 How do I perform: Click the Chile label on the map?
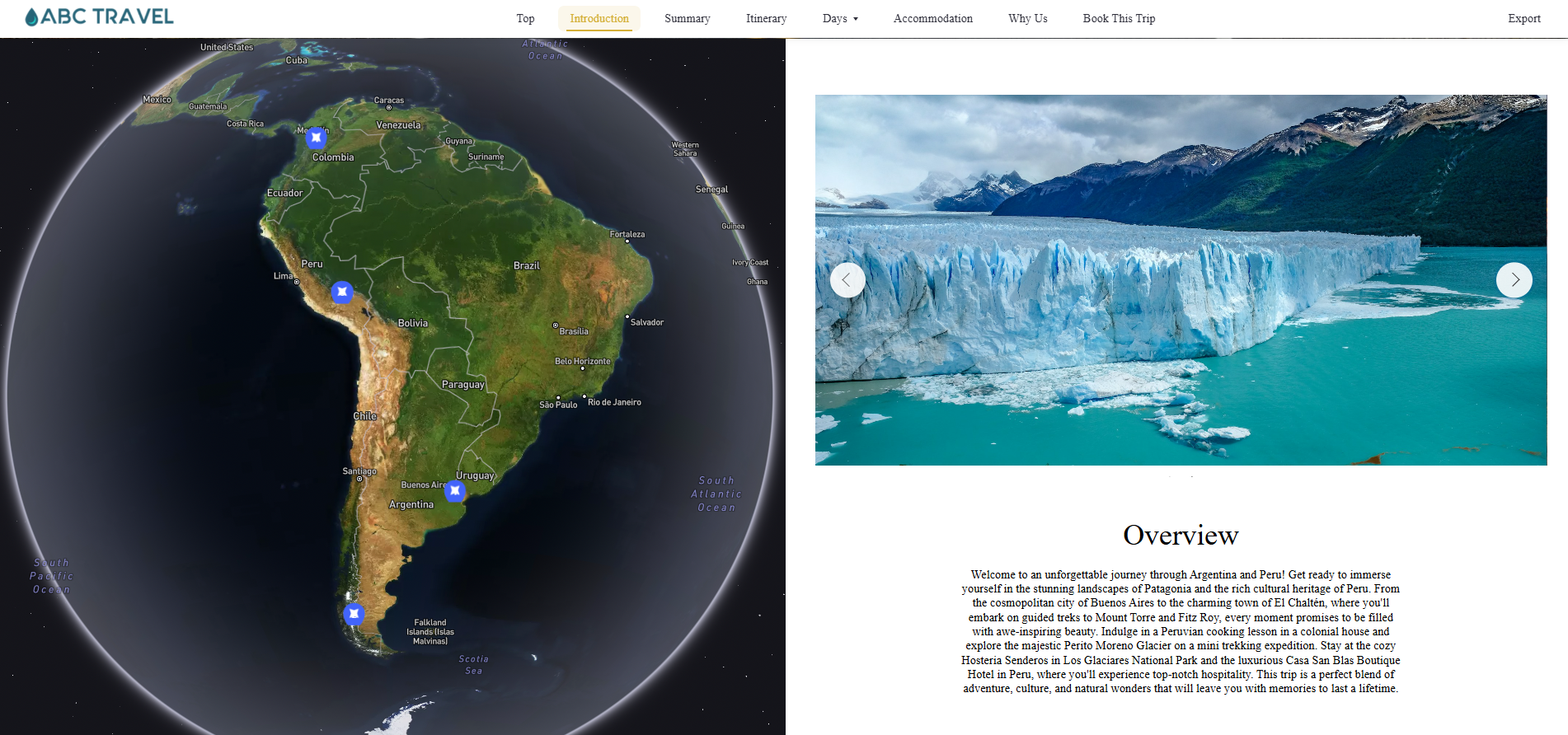click(365, 416)
